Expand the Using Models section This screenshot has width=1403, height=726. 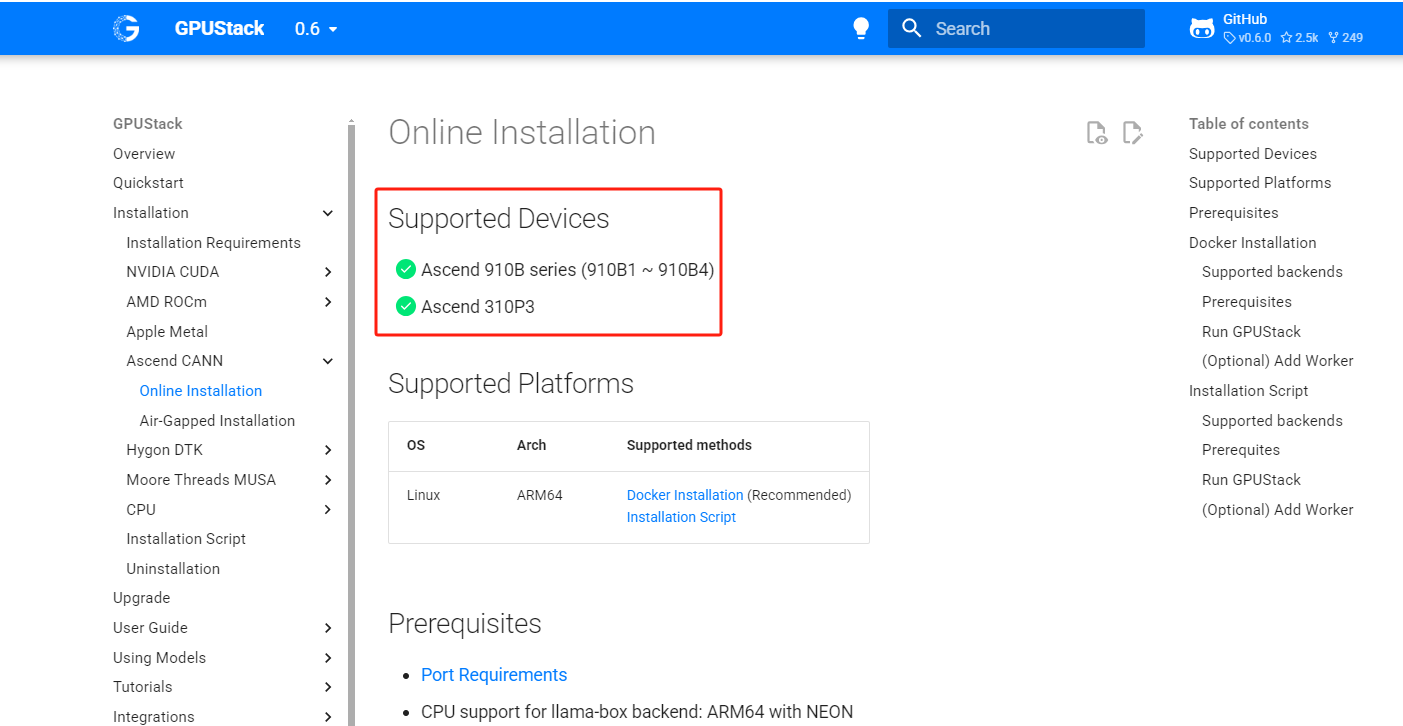click(328, 658)
